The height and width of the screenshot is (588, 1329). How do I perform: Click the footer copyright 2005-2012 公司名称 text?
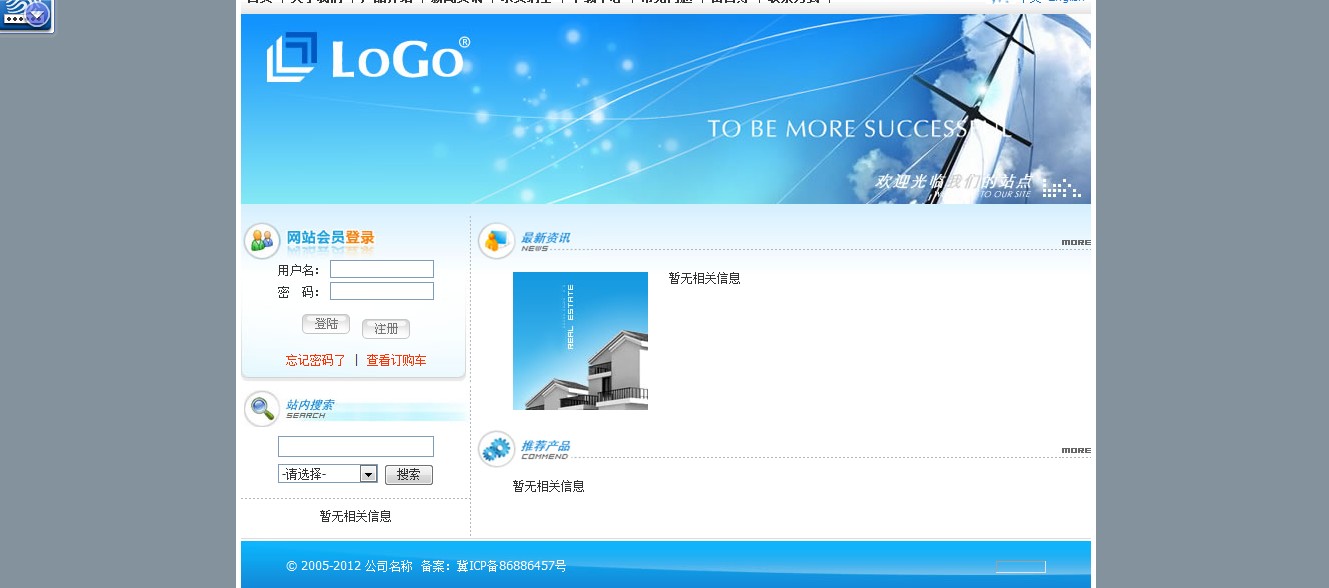[x=349, y=566]
